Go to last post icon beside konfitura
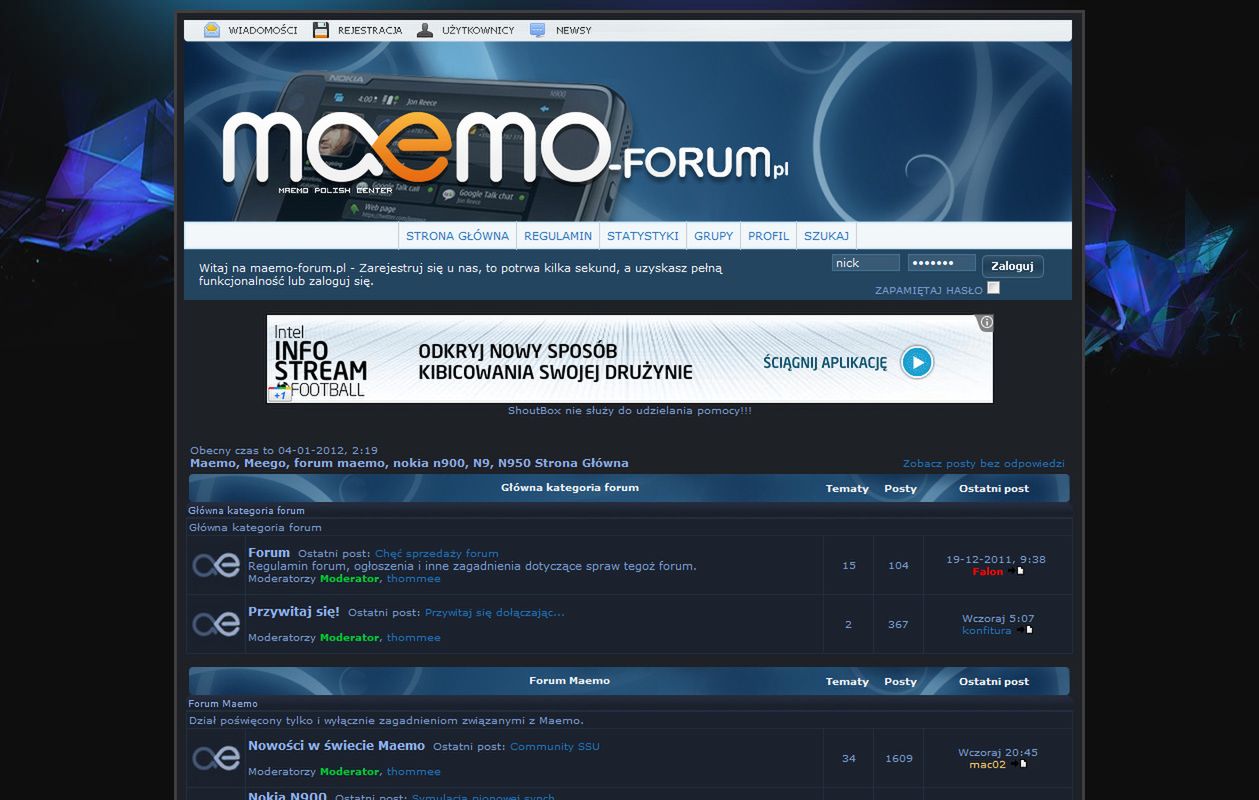The width and height of the screenshot is (1259, 800). tap(1025, 630)
